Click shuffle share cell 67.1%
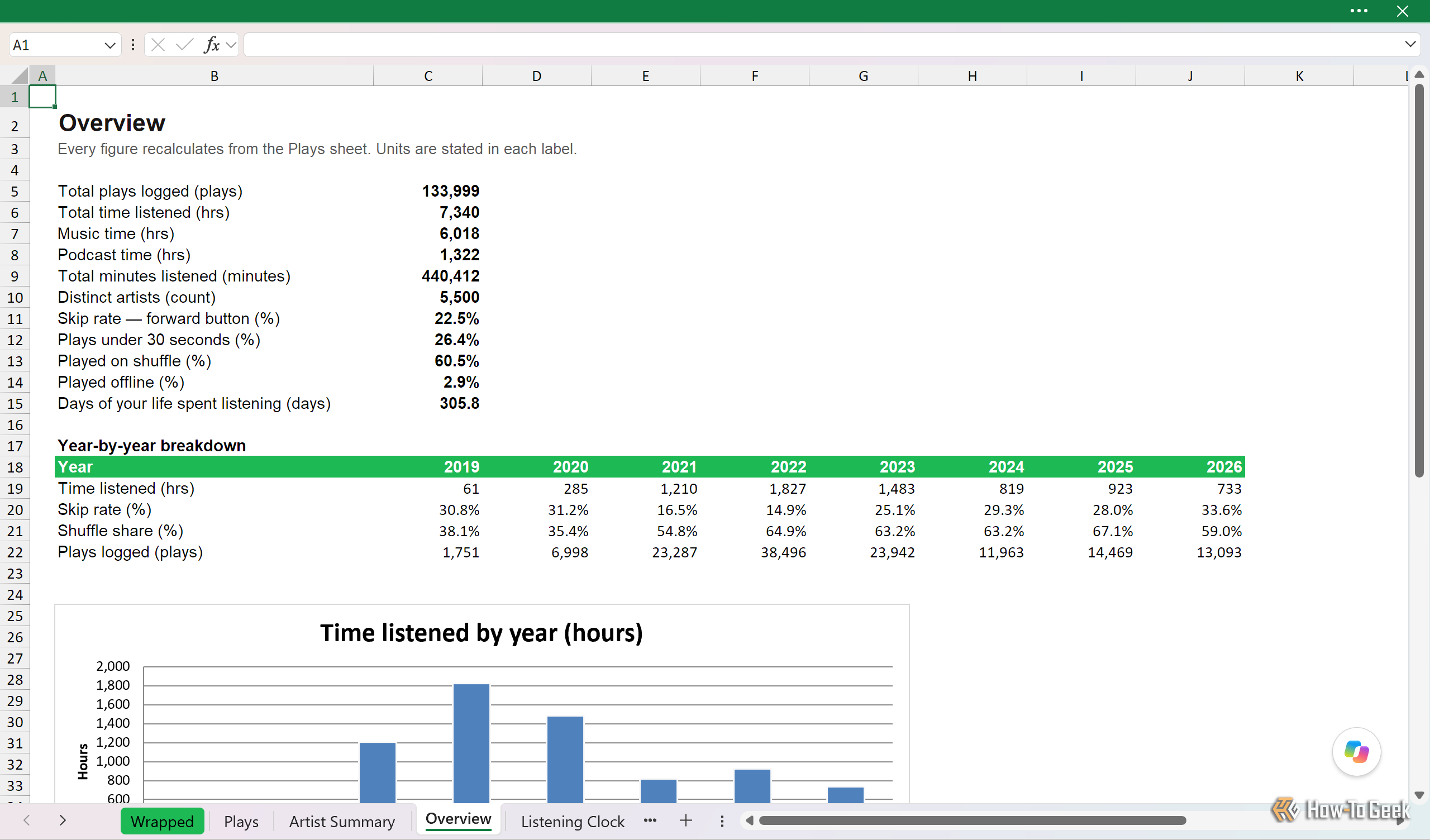 1112,531
